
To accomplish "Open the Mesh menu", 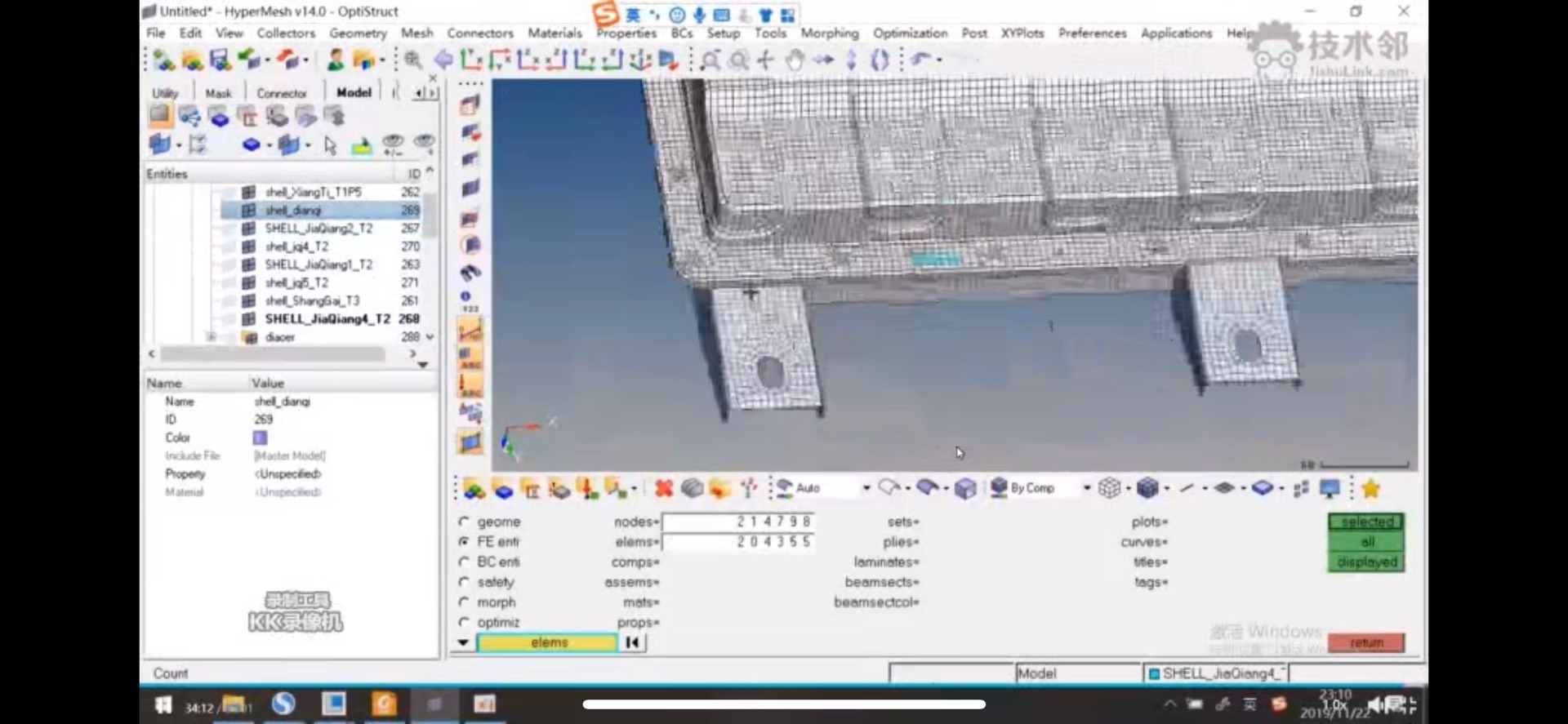I will tap(416, 33).
